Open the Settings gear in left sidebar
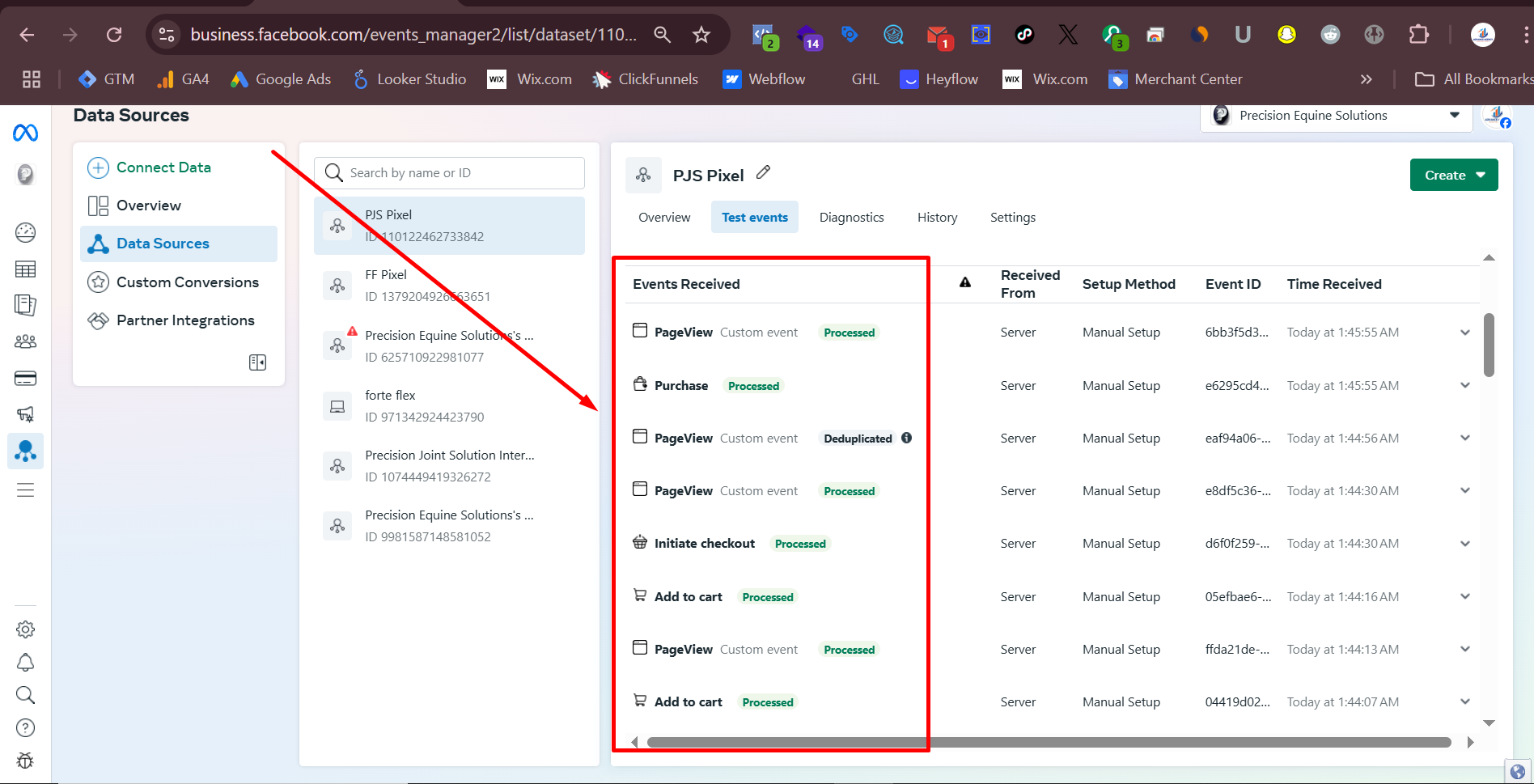Image resolution: width=1534 pixels, height=784 pixels. point(25,629)
